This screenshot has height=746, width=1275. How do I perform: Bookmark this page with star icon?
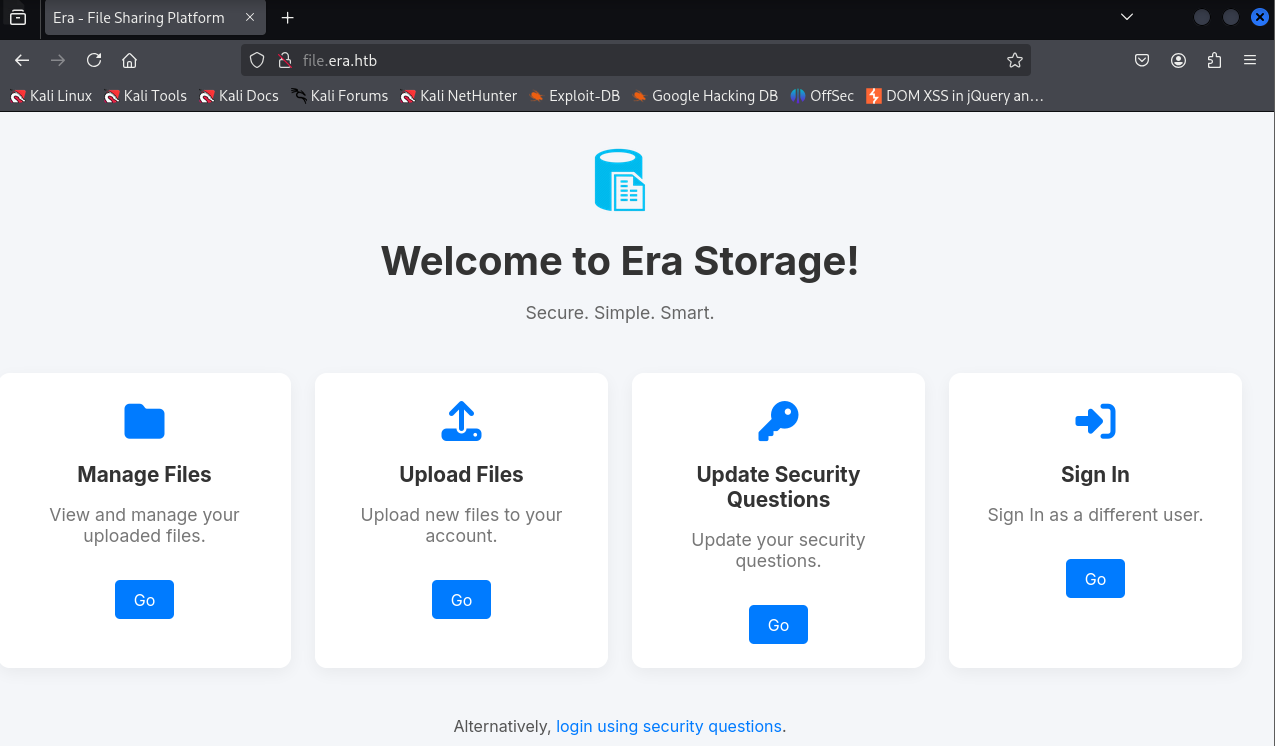pyautogui.click(x=1014, y=60)
